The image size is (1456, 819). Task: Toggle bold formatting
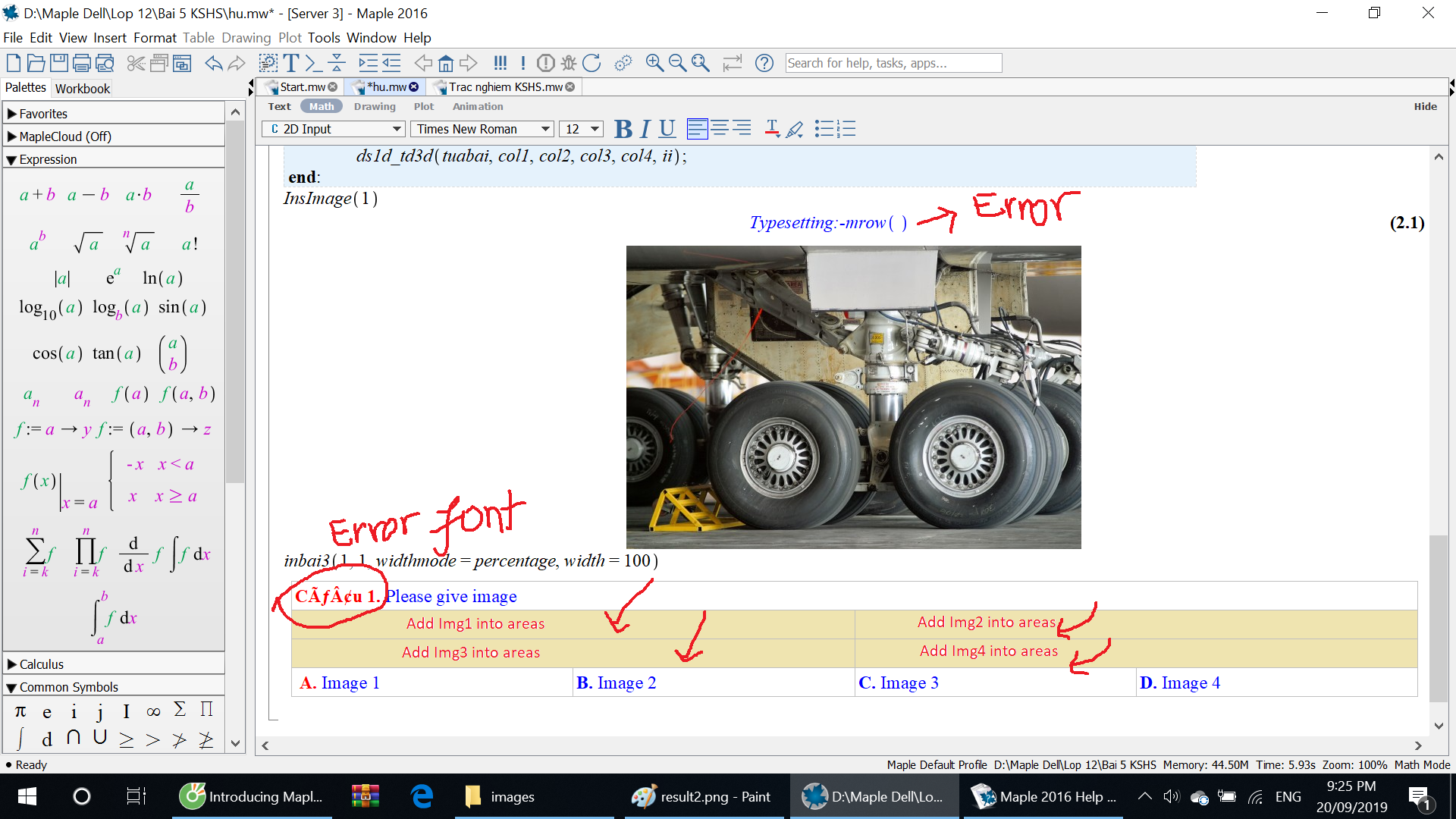[623, 129]
